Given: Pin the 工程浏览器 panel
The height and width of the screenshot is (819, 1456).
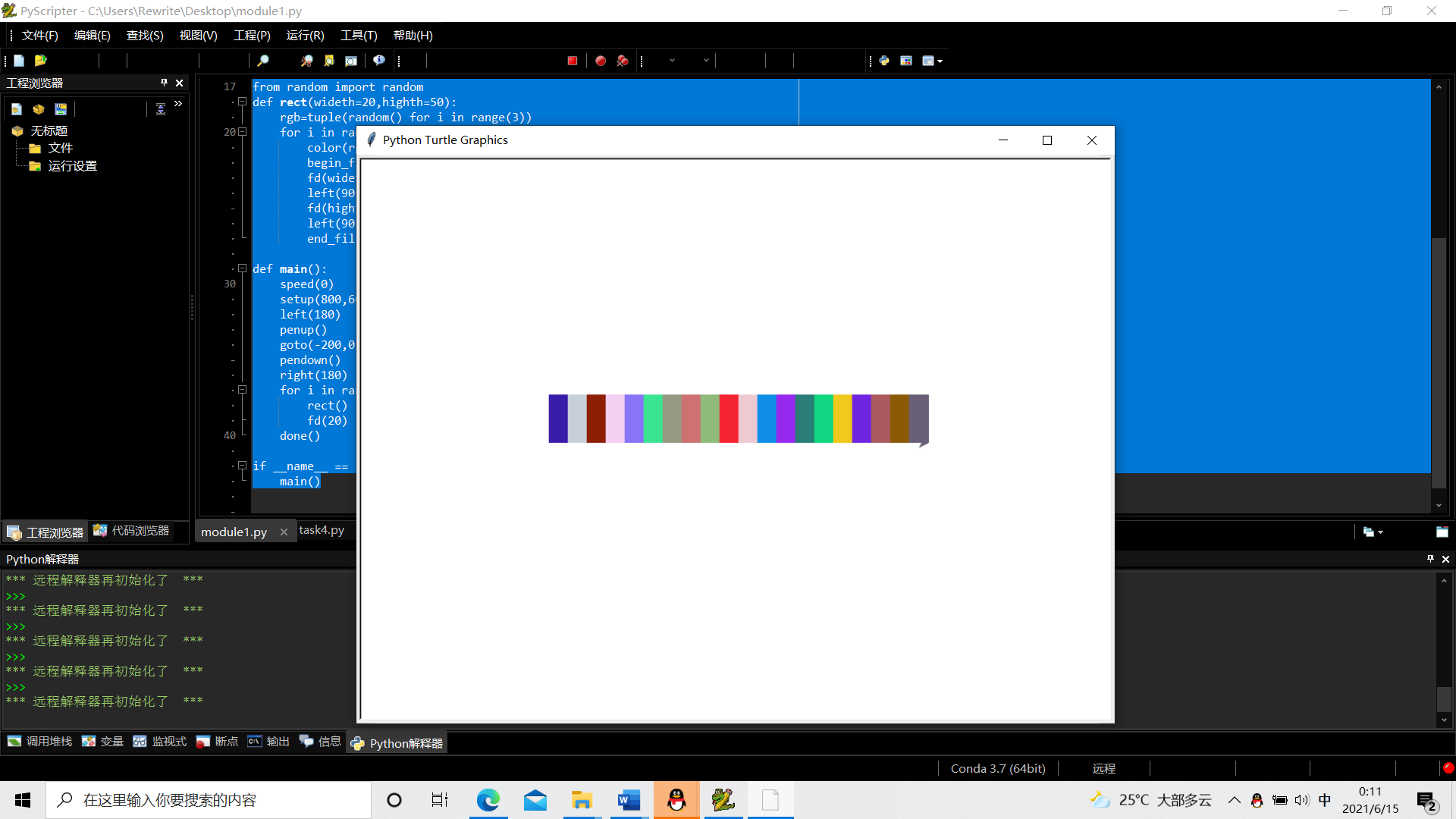Looking at the screenshot, I should pyautogui.click(x=164, y=83).
